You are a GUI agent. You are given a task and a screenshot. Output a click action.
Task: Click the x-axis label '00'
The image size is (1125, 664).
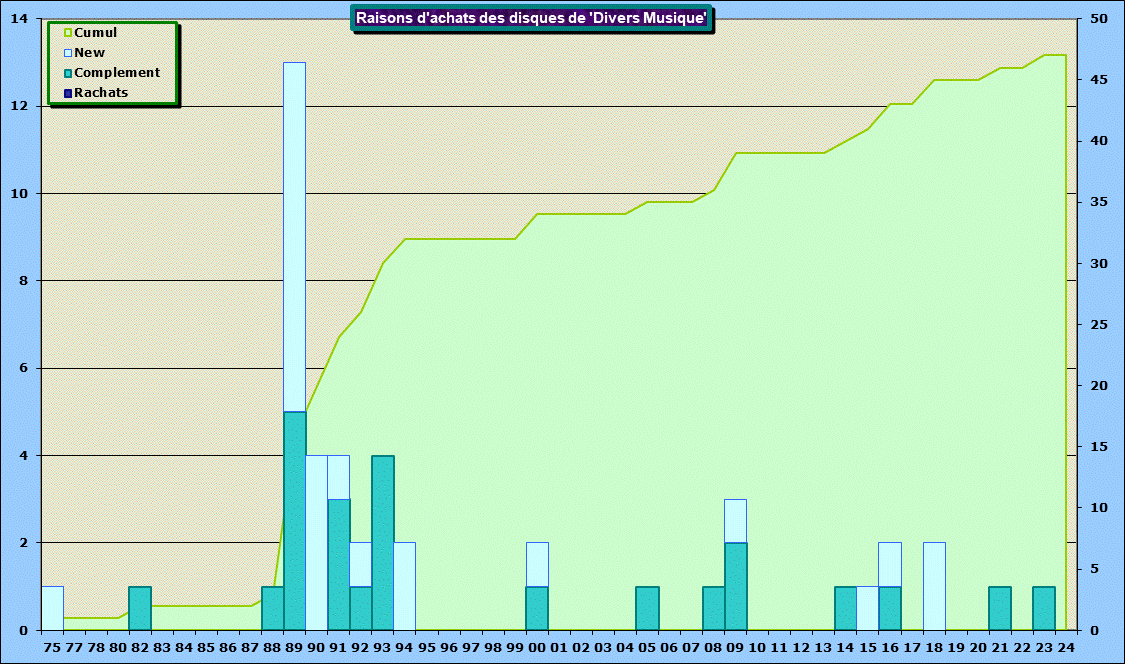tap(537, 648)
